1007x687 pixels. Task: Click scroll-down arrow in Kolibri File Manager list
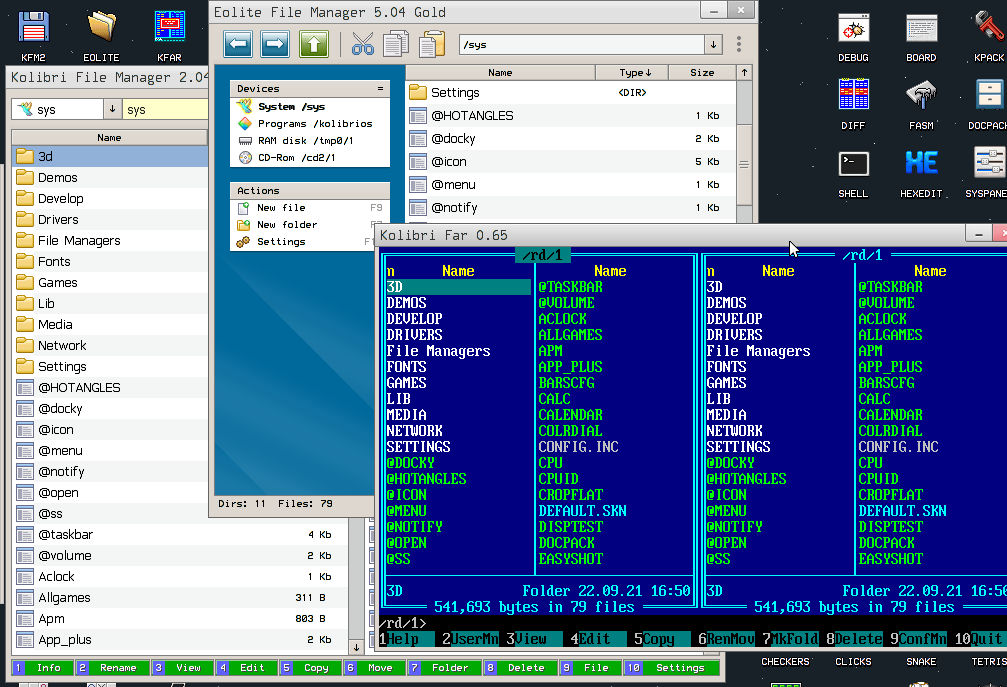(356, 647)
